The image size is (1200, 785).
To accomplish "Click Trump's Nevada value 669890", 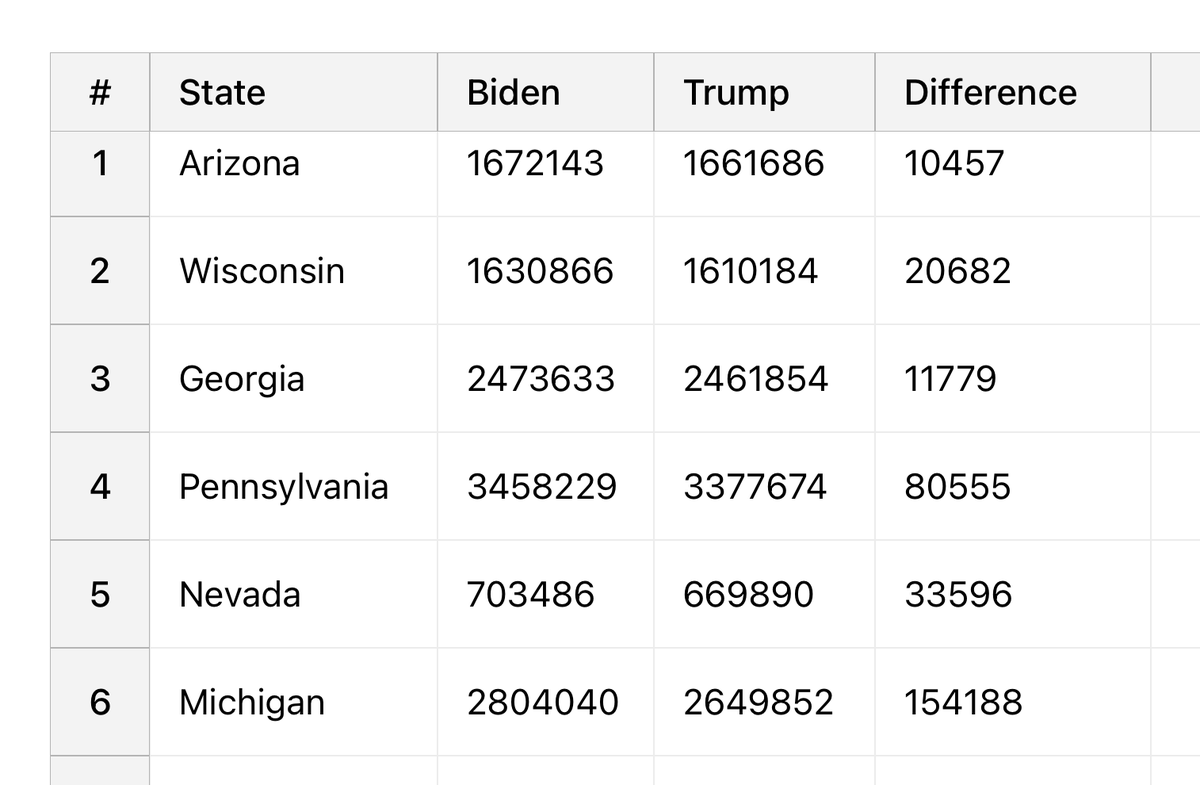I will [x=748, y=595].
